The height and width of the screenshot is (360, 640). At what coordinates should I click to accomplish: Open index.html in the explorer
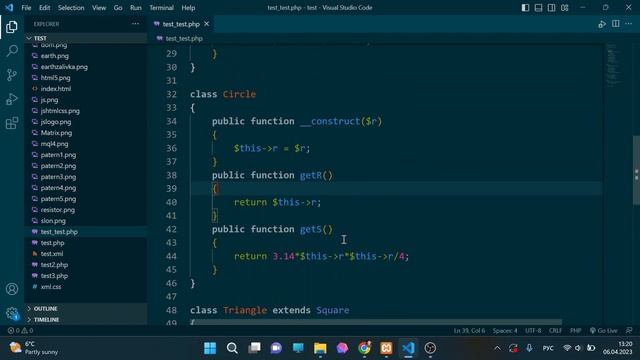click(56, 89)
